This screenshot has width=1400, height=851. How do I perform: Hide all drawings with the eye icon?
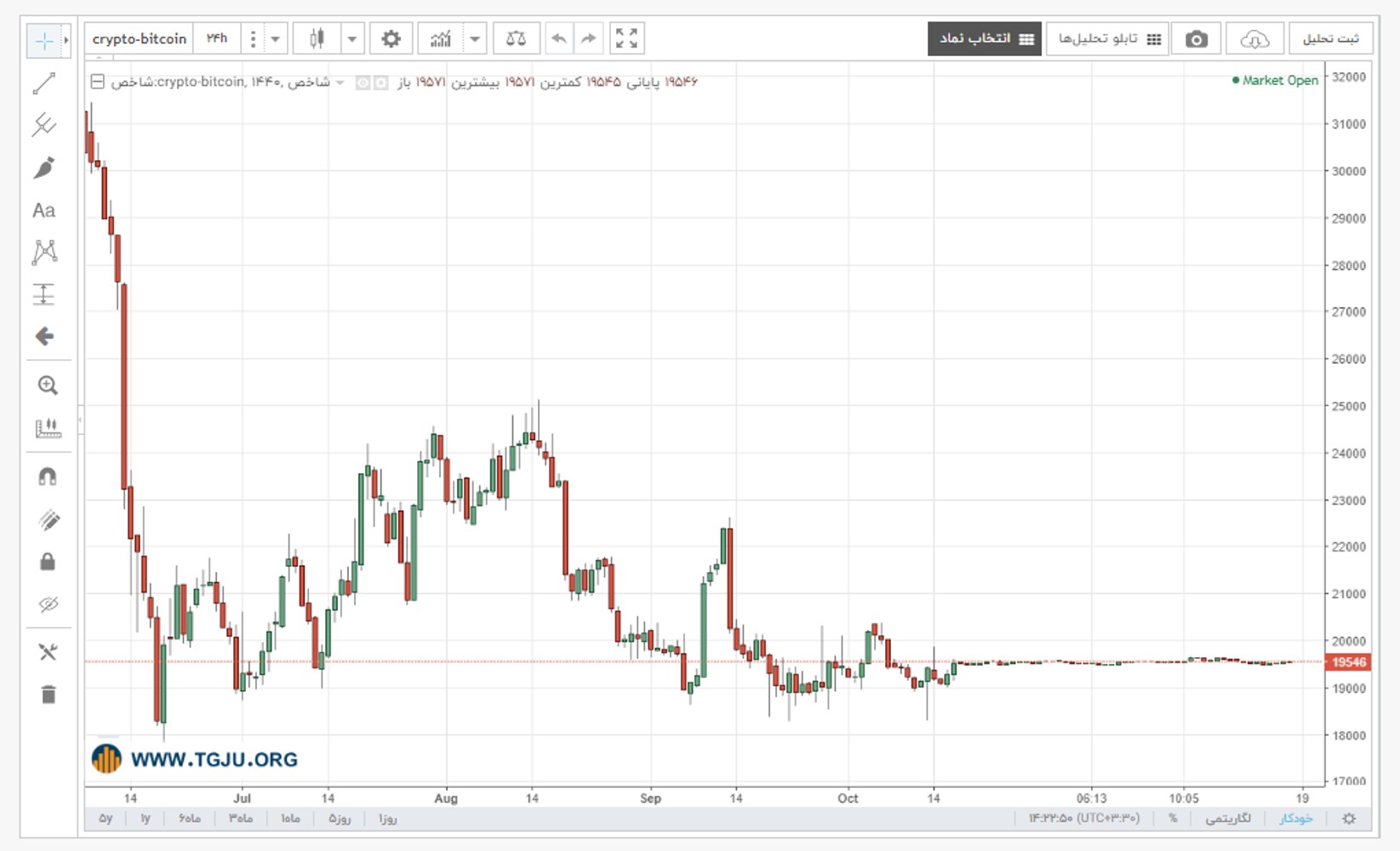point(49,604)
